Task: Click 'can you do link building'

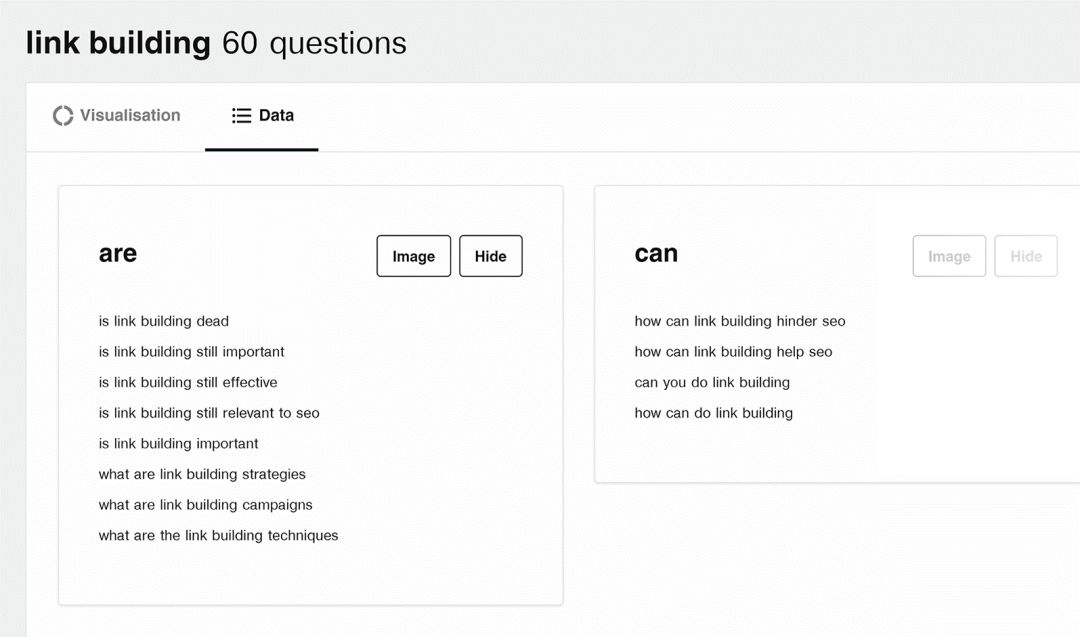Action: click(712, 382)
